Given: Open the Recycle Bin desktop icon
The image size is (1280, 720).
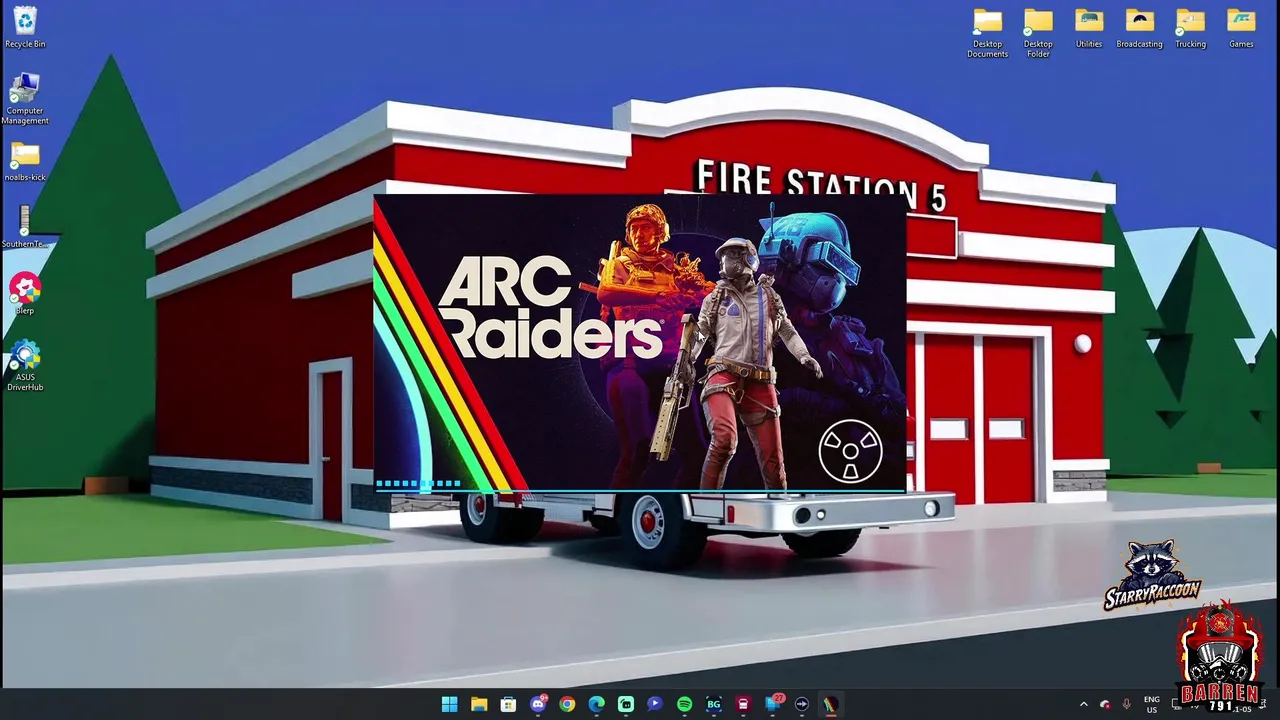Looking at the screenshot, I should (25, 27).
